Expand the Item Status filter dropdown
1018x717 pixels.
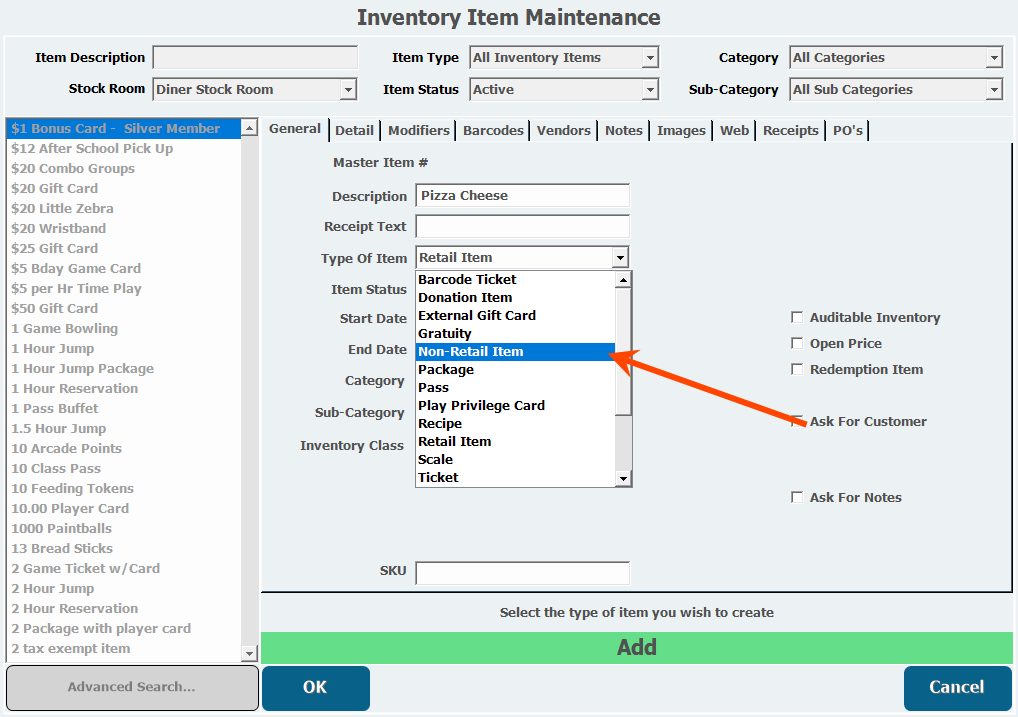[x=650, y=90]
